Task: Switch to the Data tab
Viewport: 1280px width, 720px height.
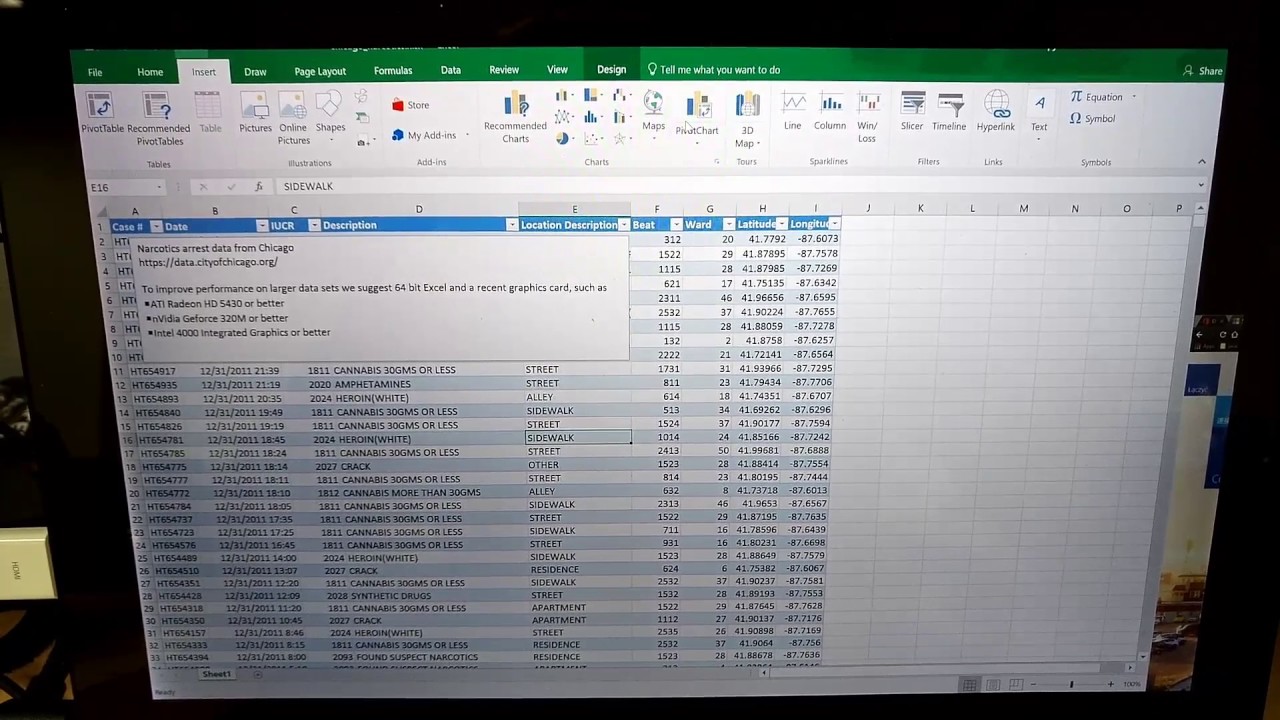Action: click(451, 70)
